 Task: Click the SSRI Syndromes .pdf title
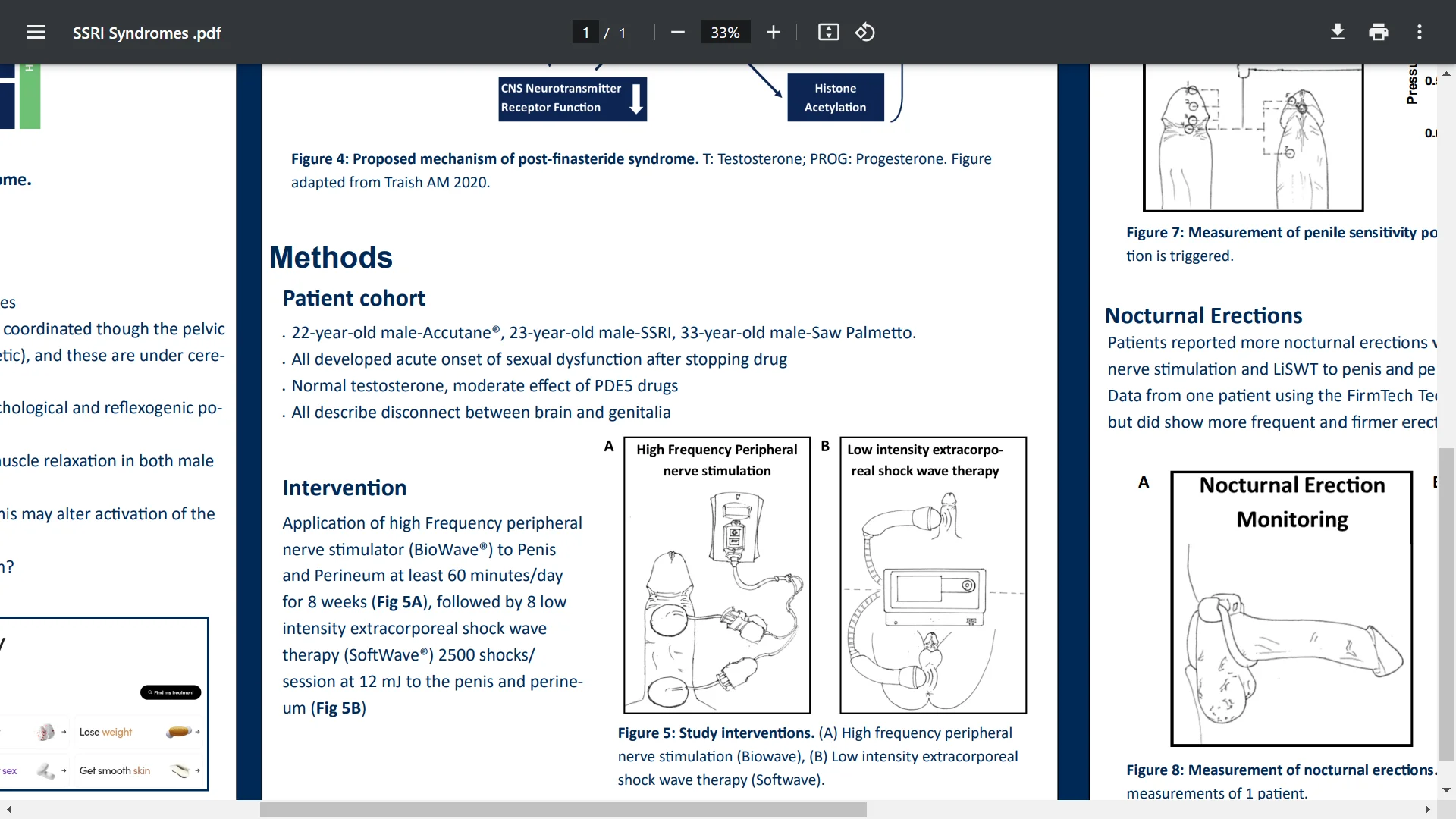click(x=146, y=33)
